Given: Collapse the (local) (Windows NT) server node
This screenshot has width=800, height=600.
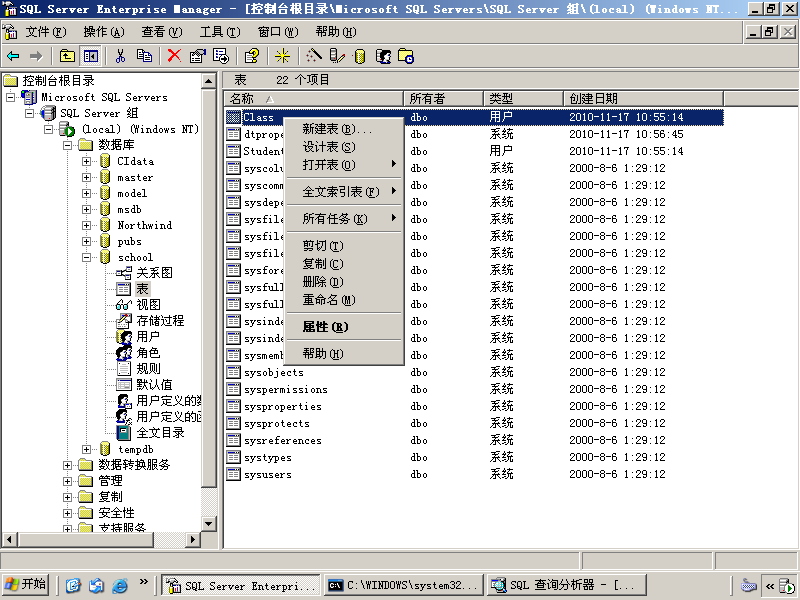Looking at the screenshot, I should [48, 129].
